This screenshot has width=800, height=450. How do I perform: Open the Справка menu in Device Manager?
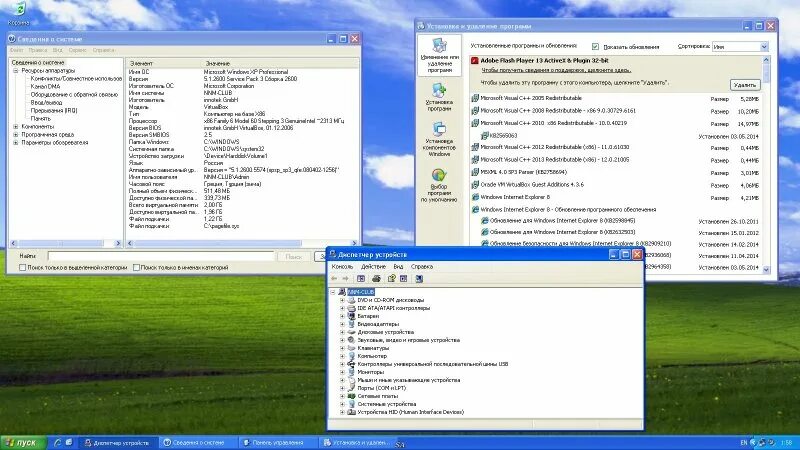(x=422, y=266)
